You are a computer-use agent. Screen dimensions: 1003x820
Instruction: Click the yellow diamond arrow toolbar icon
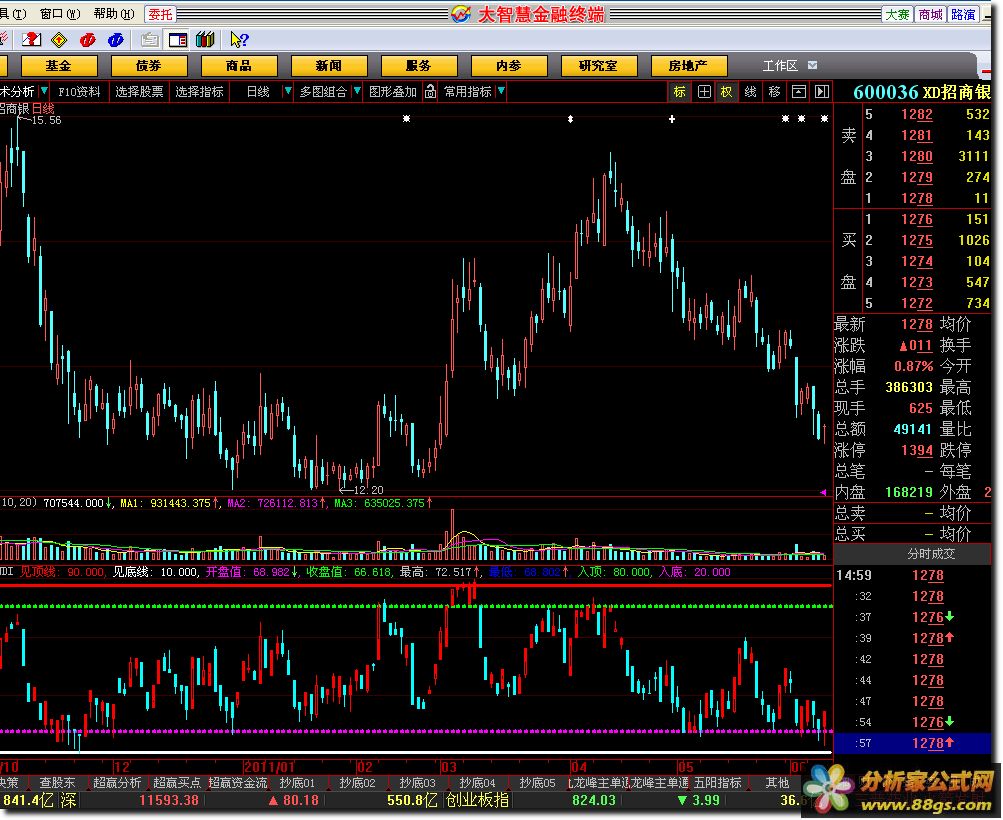[59, 40]
